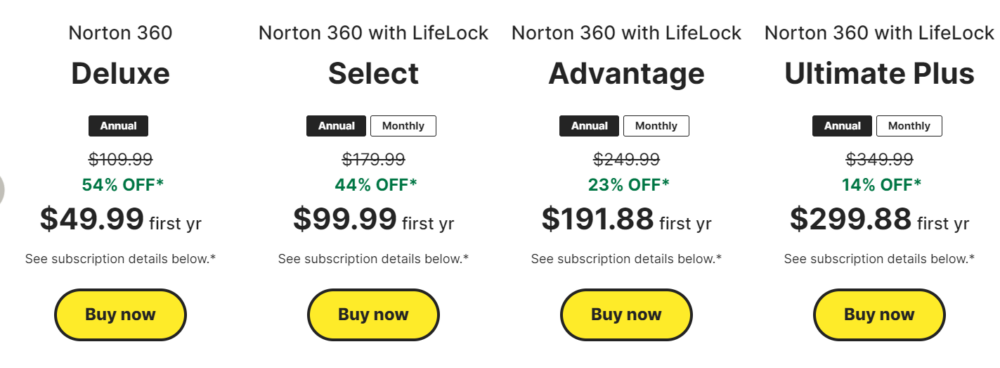Click the partial circle at left edge
This screenshot has height=368, width=1000.
pyautogui.click(x=2, y=189)
